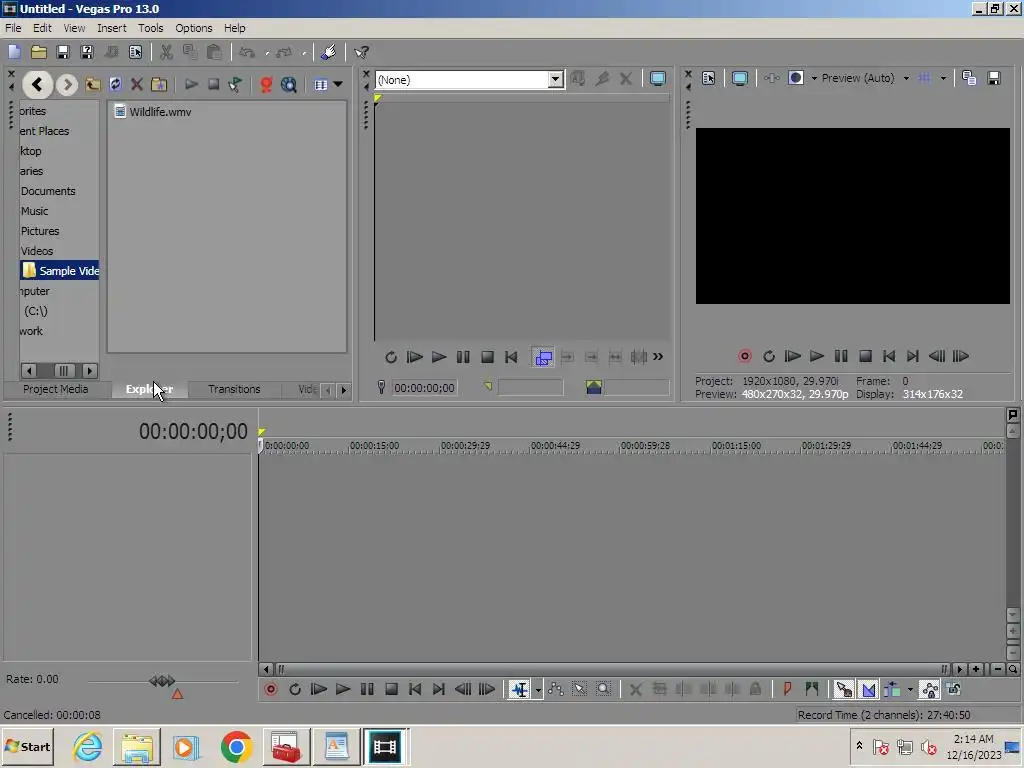The image size is (1024, 768).
Task: Click the timeline record button
Action: tap(270, 690)
